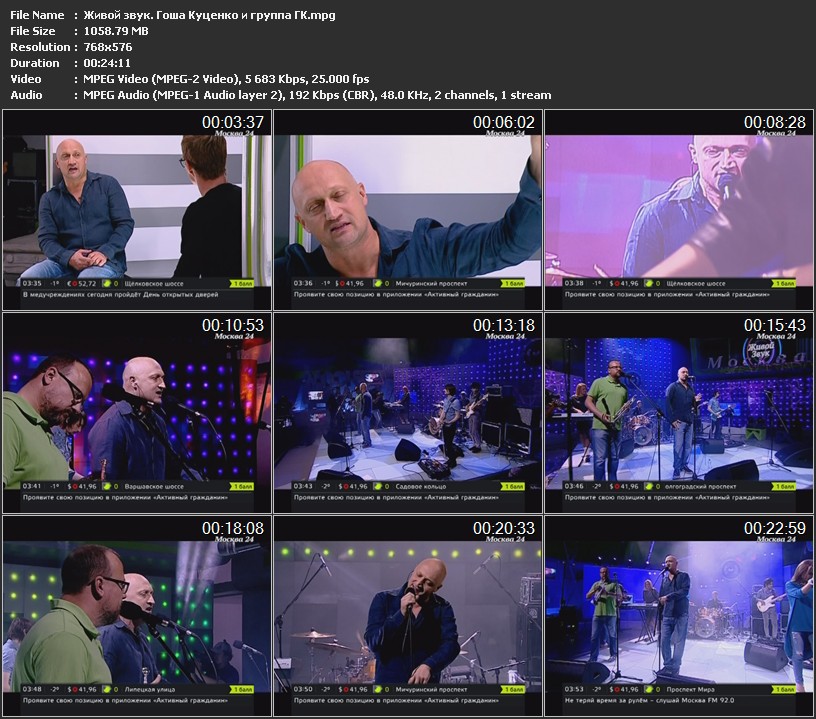816x719 pixels.
Task: Click the 00:10:53 timestamp label
Action: [232, 325]
